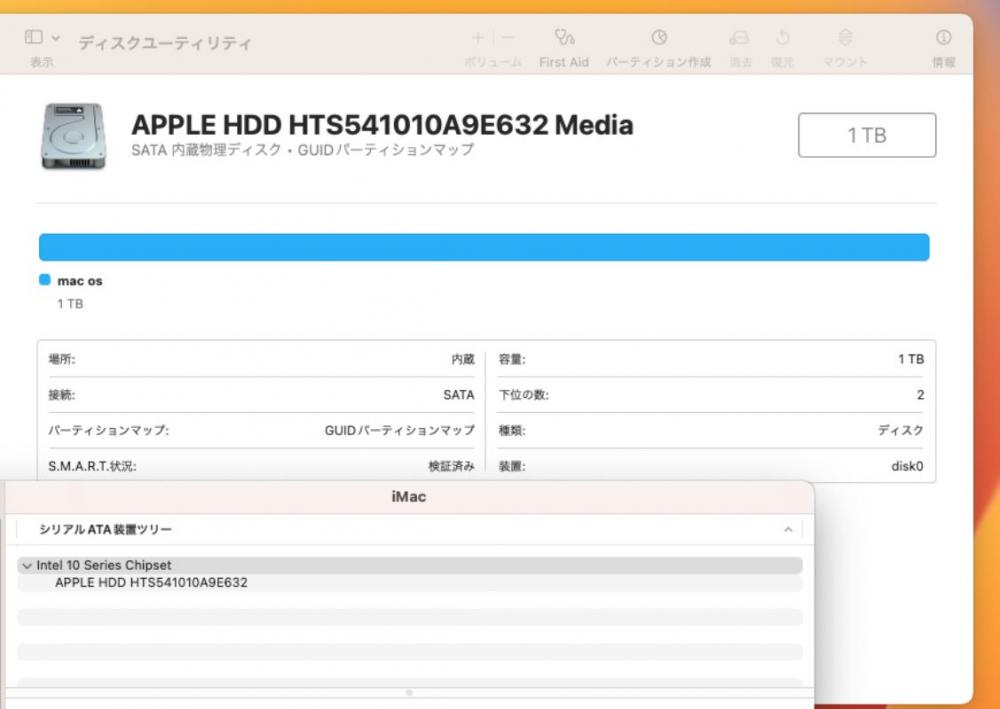Collapse the Intel 10 Series Chipset row
Image resolution: width=1000 pixels, height=709 pixels.
[x=27, y=566]
